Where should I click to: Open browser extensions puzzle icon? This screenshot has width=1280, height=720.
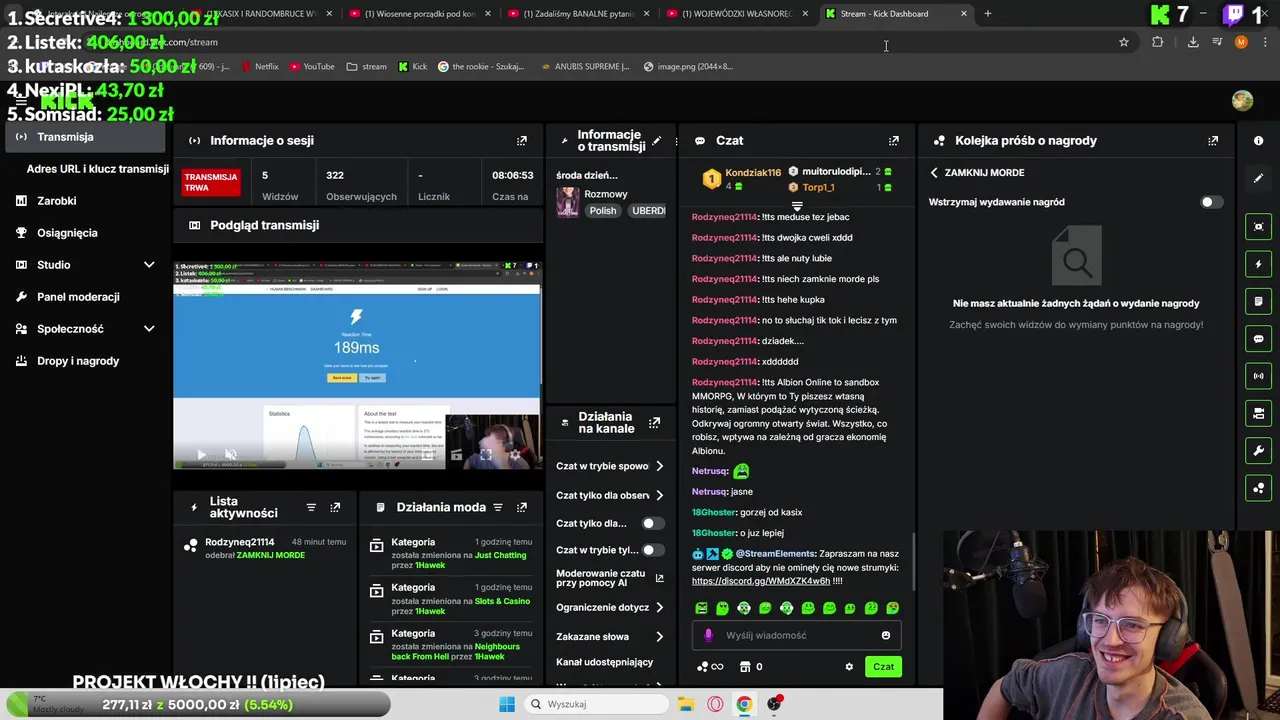(x=1157, y=42)
